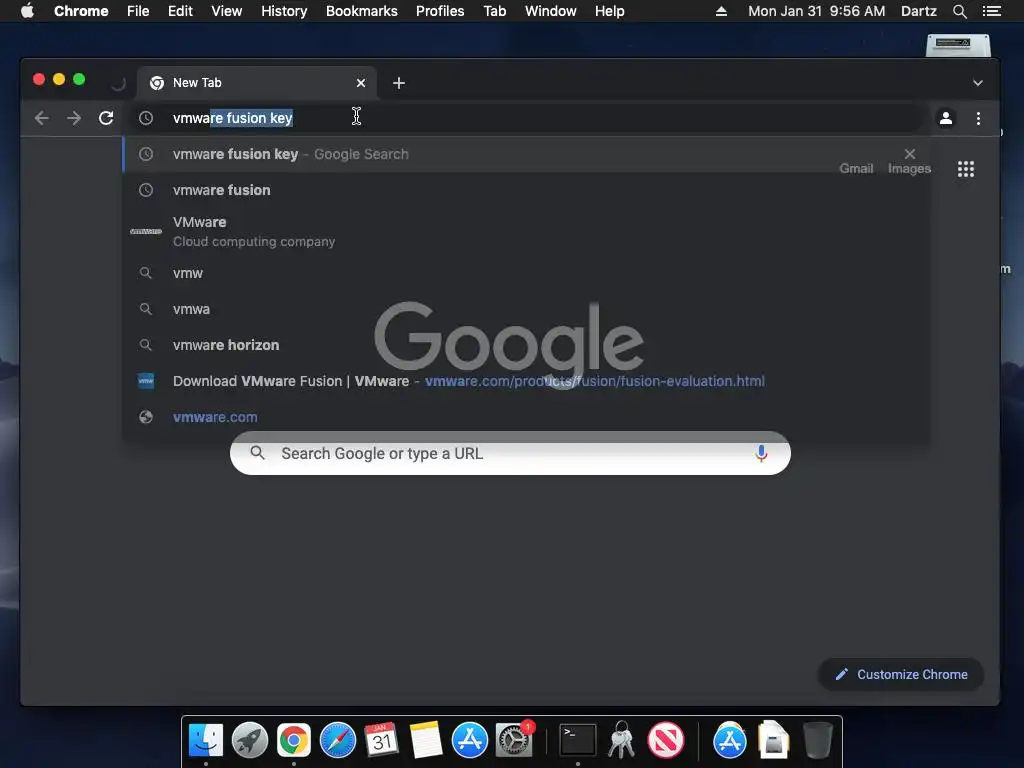Open Calendar from the Dock
The image size is (1024, 768).
tap(381, 741)
